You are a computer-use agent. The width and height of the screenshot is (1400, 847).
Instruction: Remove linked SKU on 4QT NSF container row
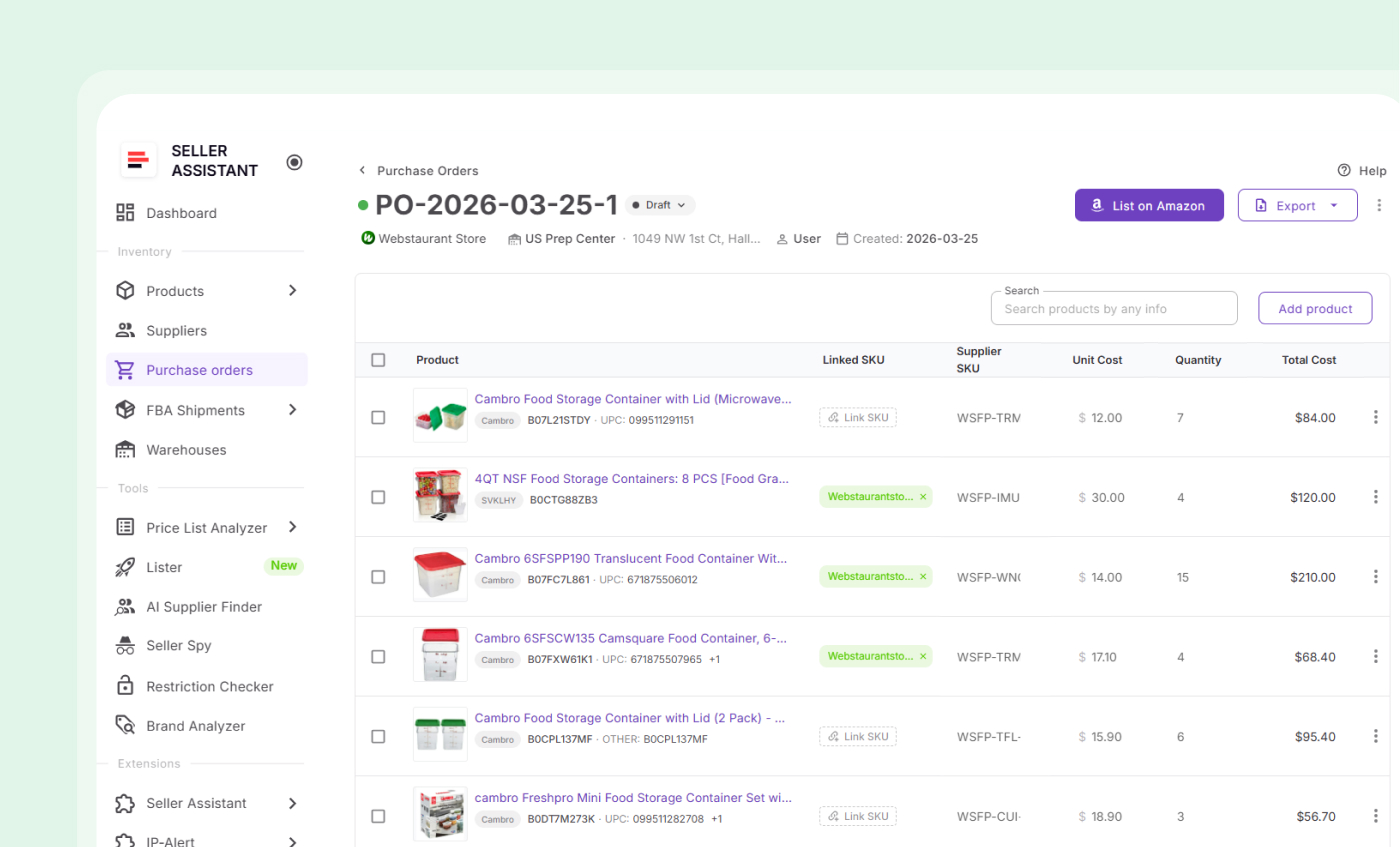point(923,497)
